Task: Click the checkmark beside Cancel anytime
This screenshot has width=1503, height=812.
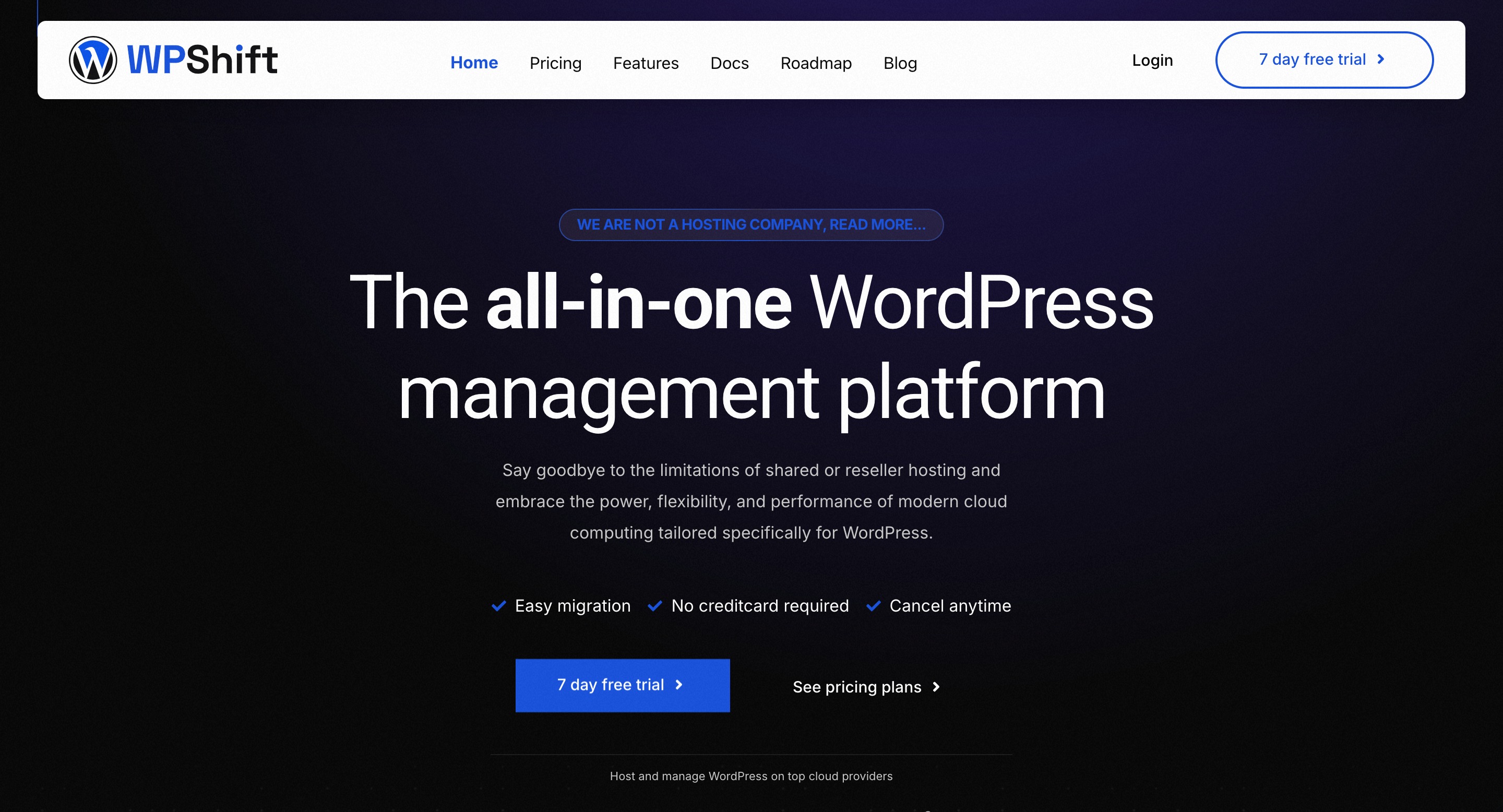Action: coord(873,605)
